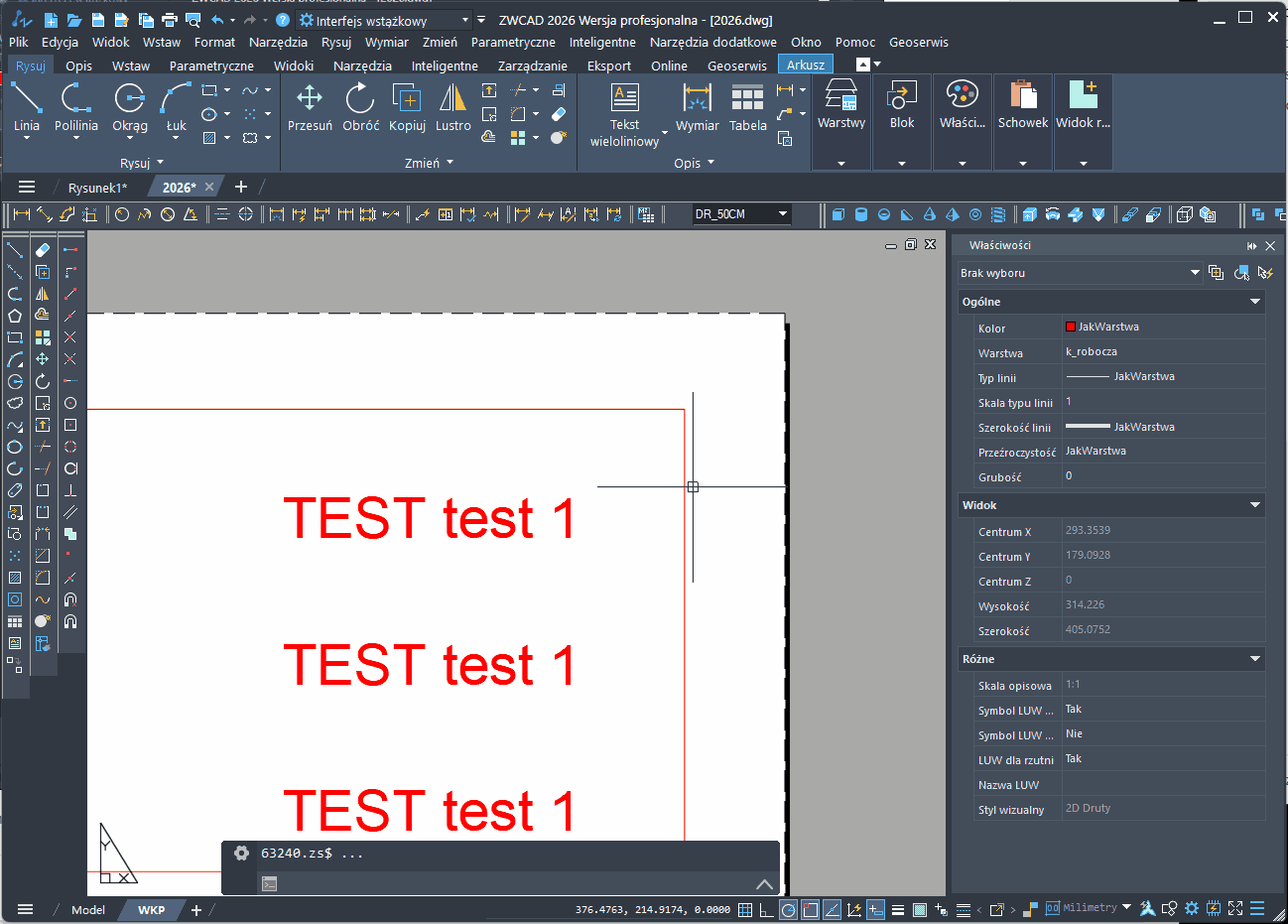Viewport: 1288px width, 924px height.
Task: Toggle ortho mode in status bar
Action: [766, 909]
